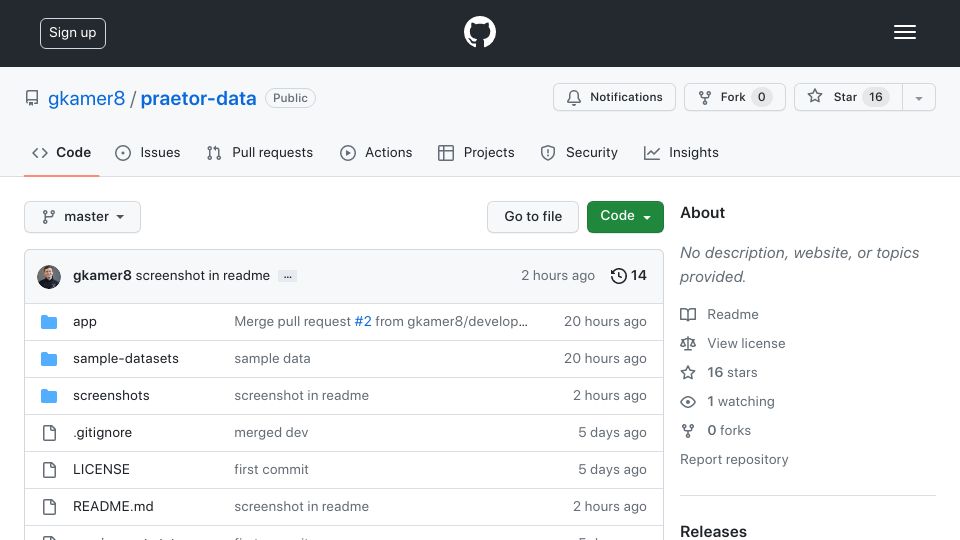Click the .gitignore file icon

[49, 433]
